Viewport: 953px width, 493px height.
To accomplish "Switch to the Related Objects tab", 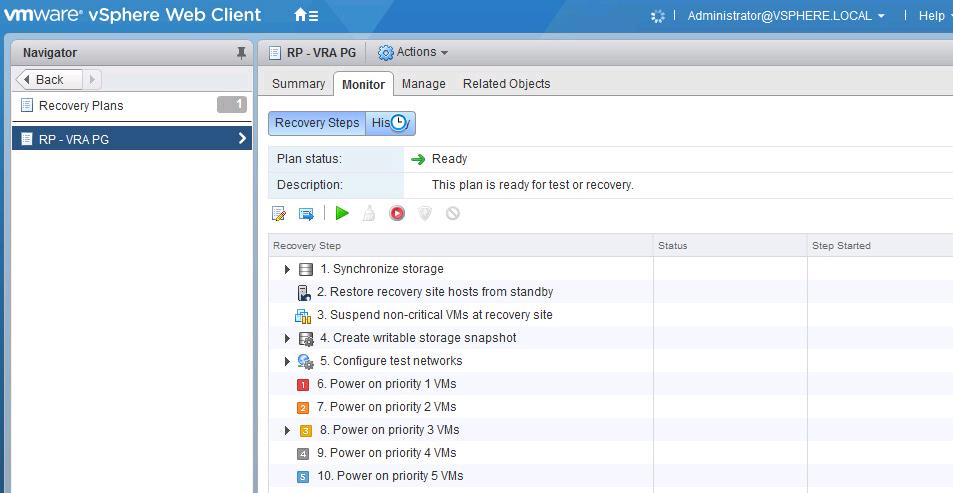I will pyautogui.click(x=506, y=84).
